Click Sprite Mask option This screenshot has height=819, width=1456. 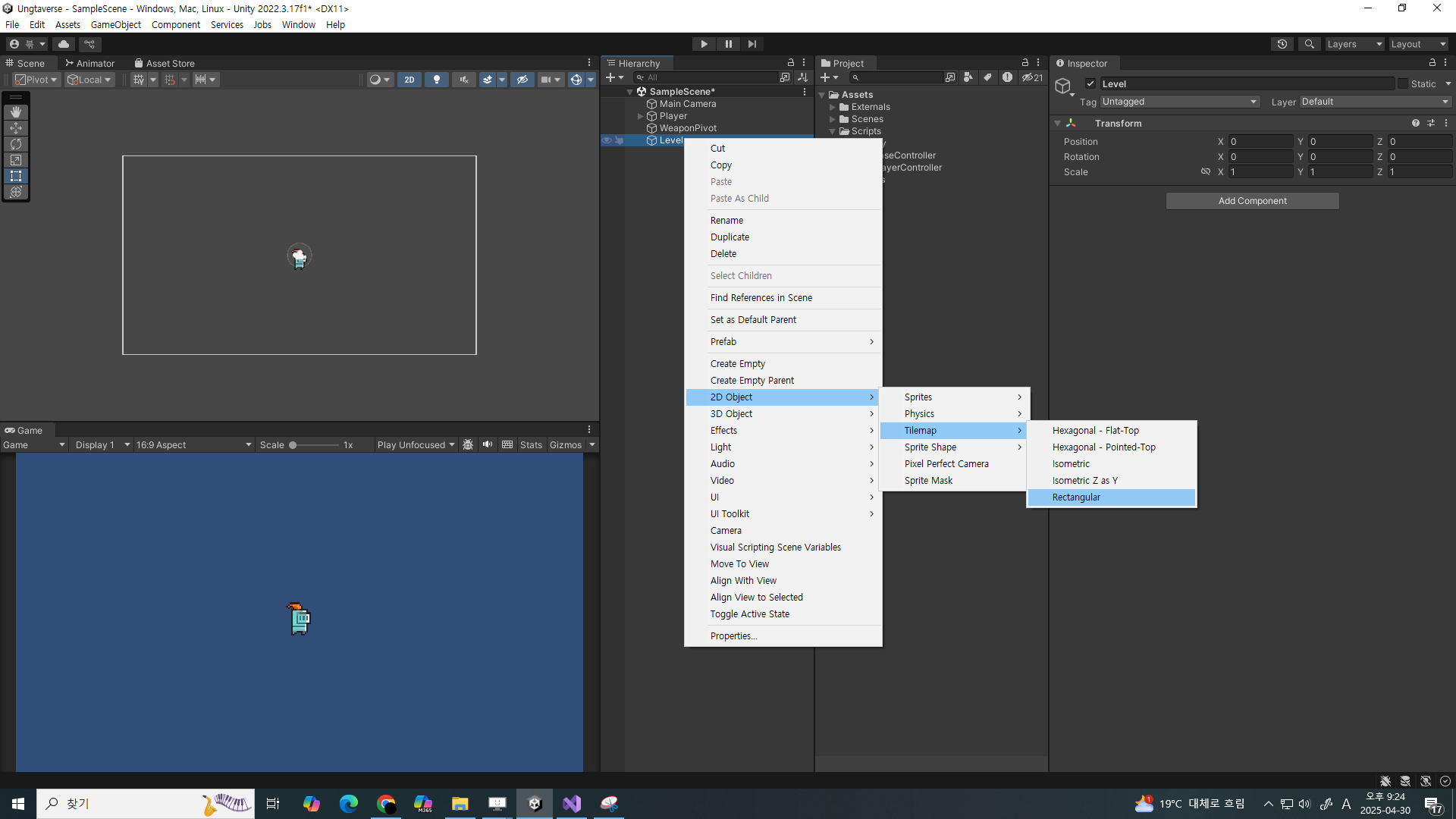(954, 481)
